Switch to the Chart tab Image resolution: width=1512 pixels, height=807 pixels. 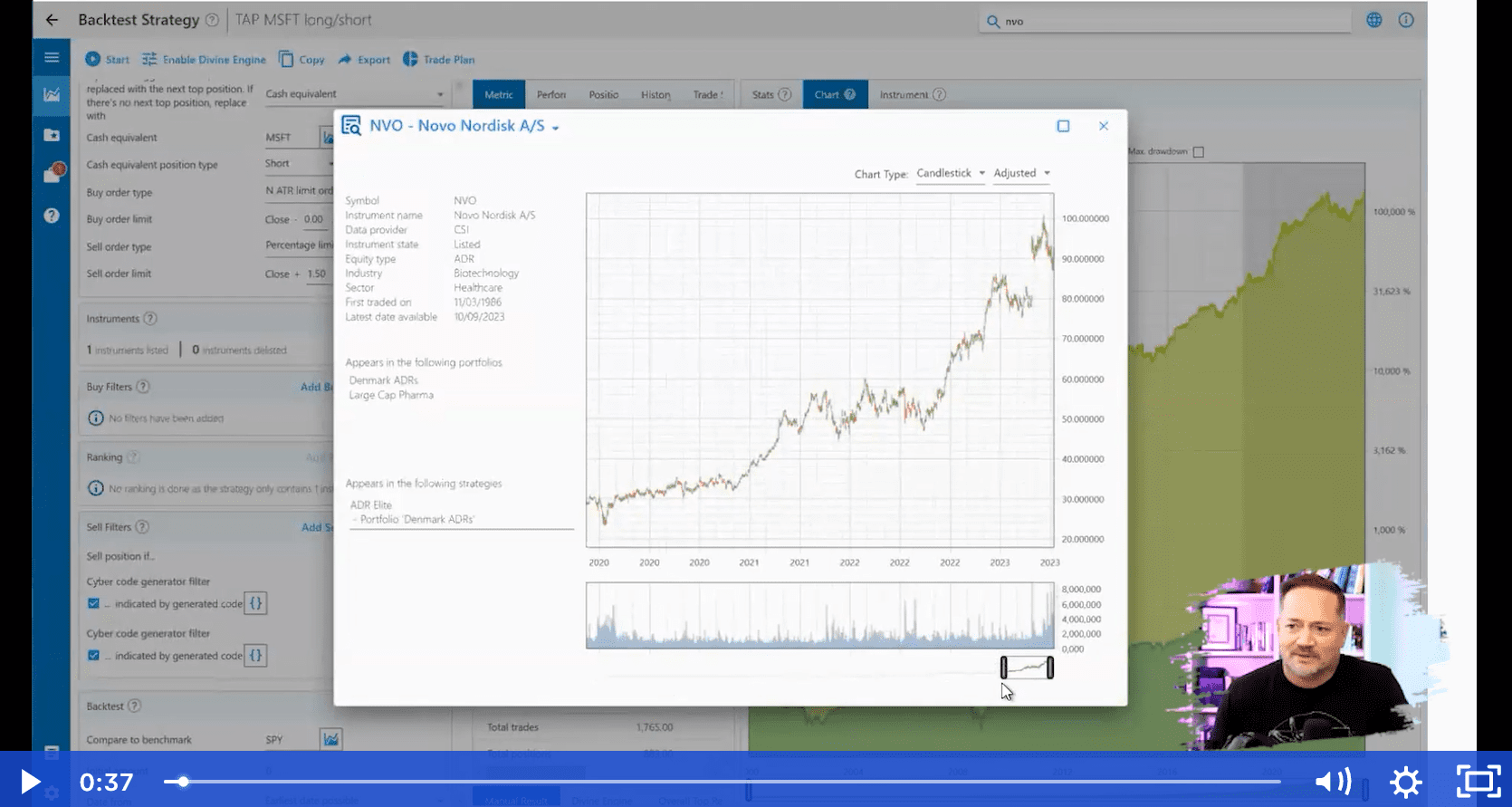[834, 94]
